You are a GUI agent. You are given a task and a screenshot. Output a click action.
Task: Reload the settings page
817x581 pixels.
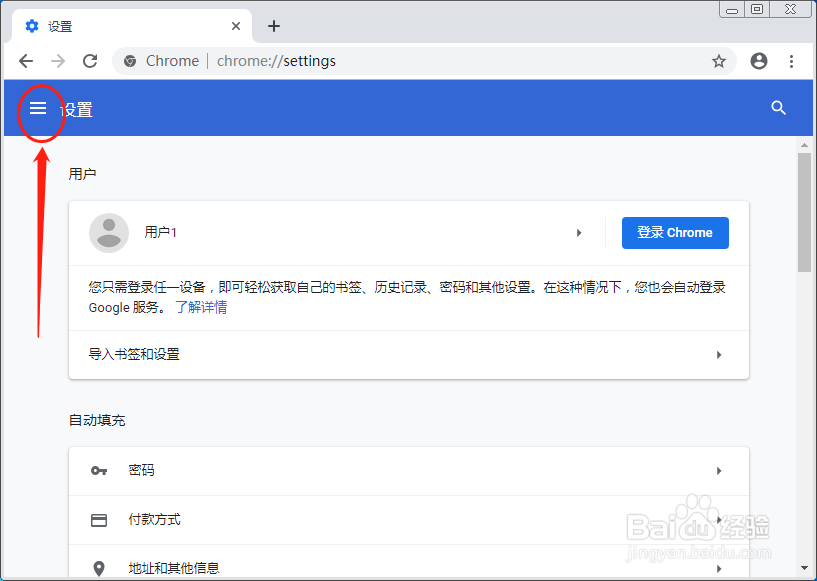point(90,60)
